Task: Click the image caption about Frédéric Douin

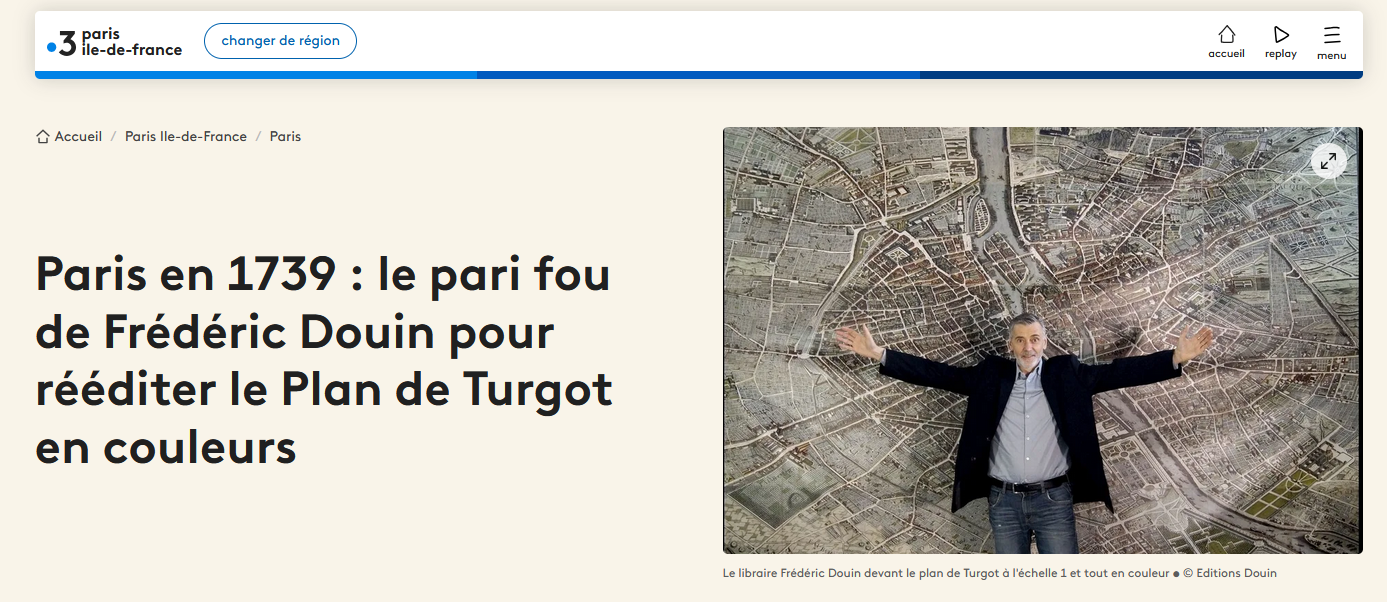Action: (x=999, y=573)
